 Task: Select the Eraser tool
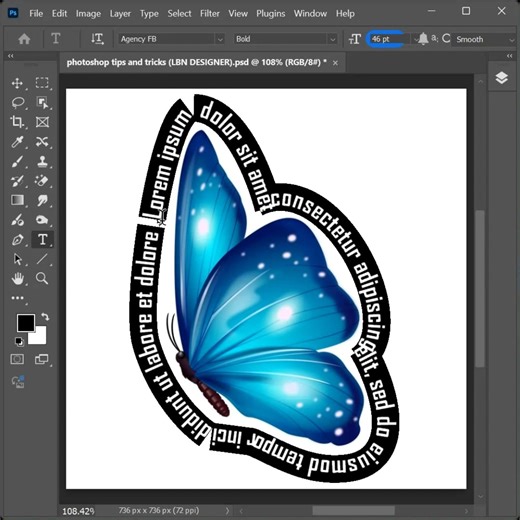pyautogui.click(x=42, y=181)
